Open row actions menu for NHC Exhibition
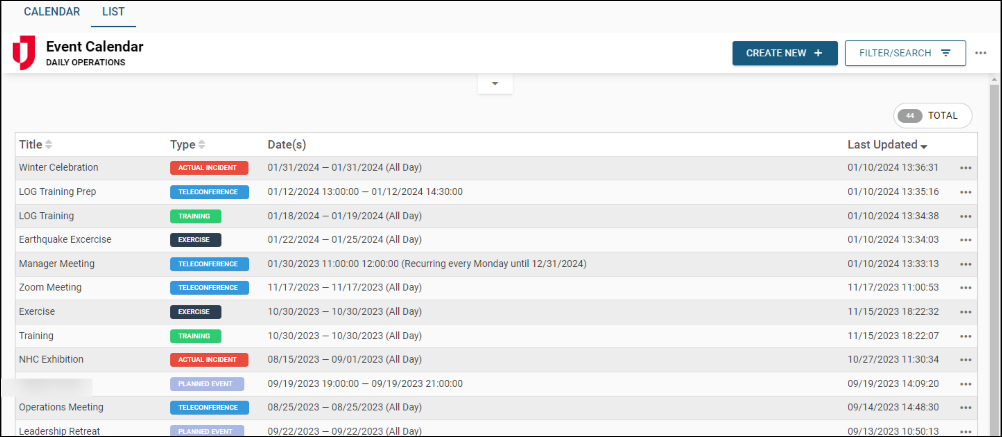 tap(965, 360)
